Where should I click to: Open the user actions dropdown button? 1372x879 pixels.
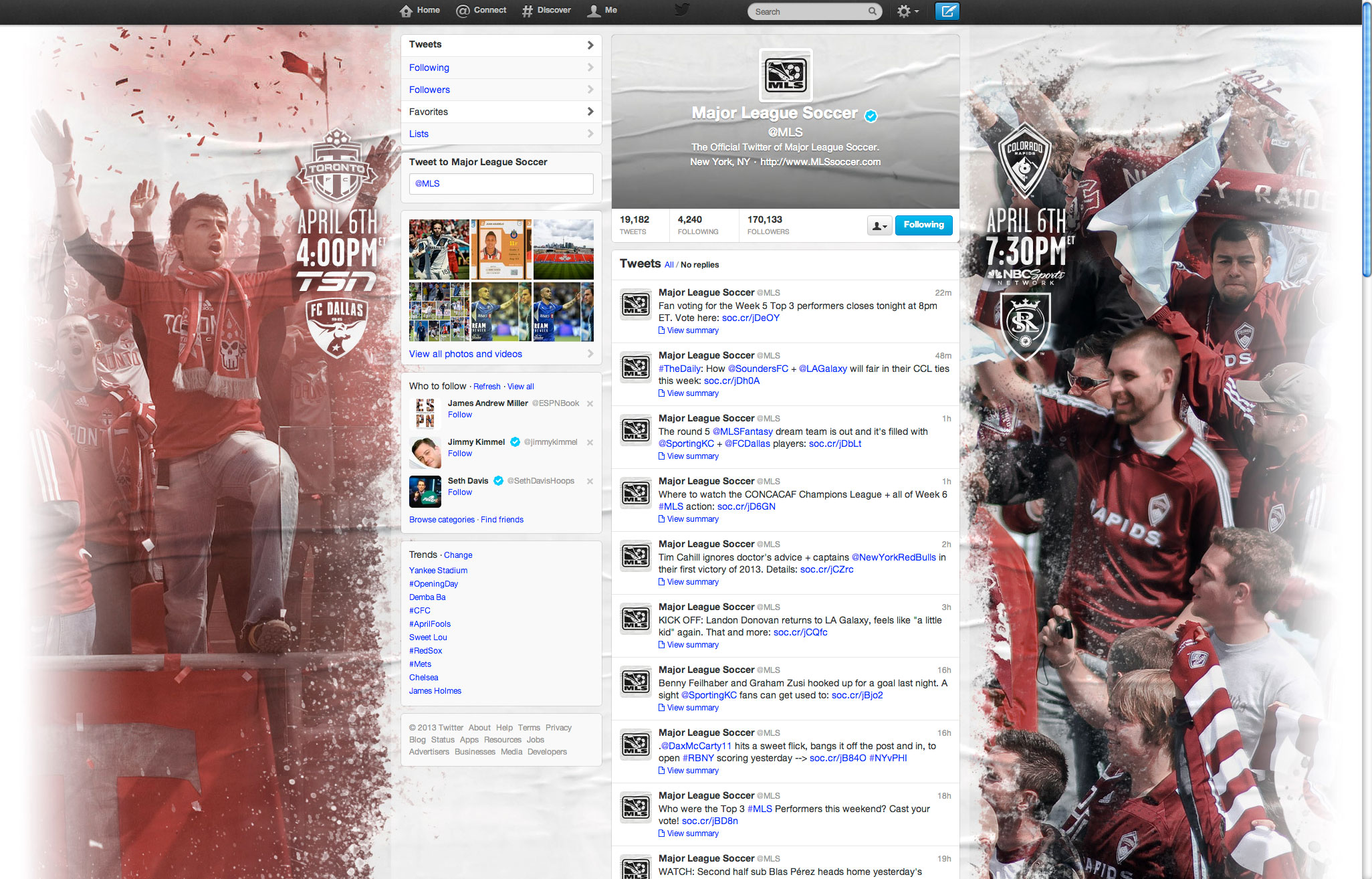tap(879, 225)
